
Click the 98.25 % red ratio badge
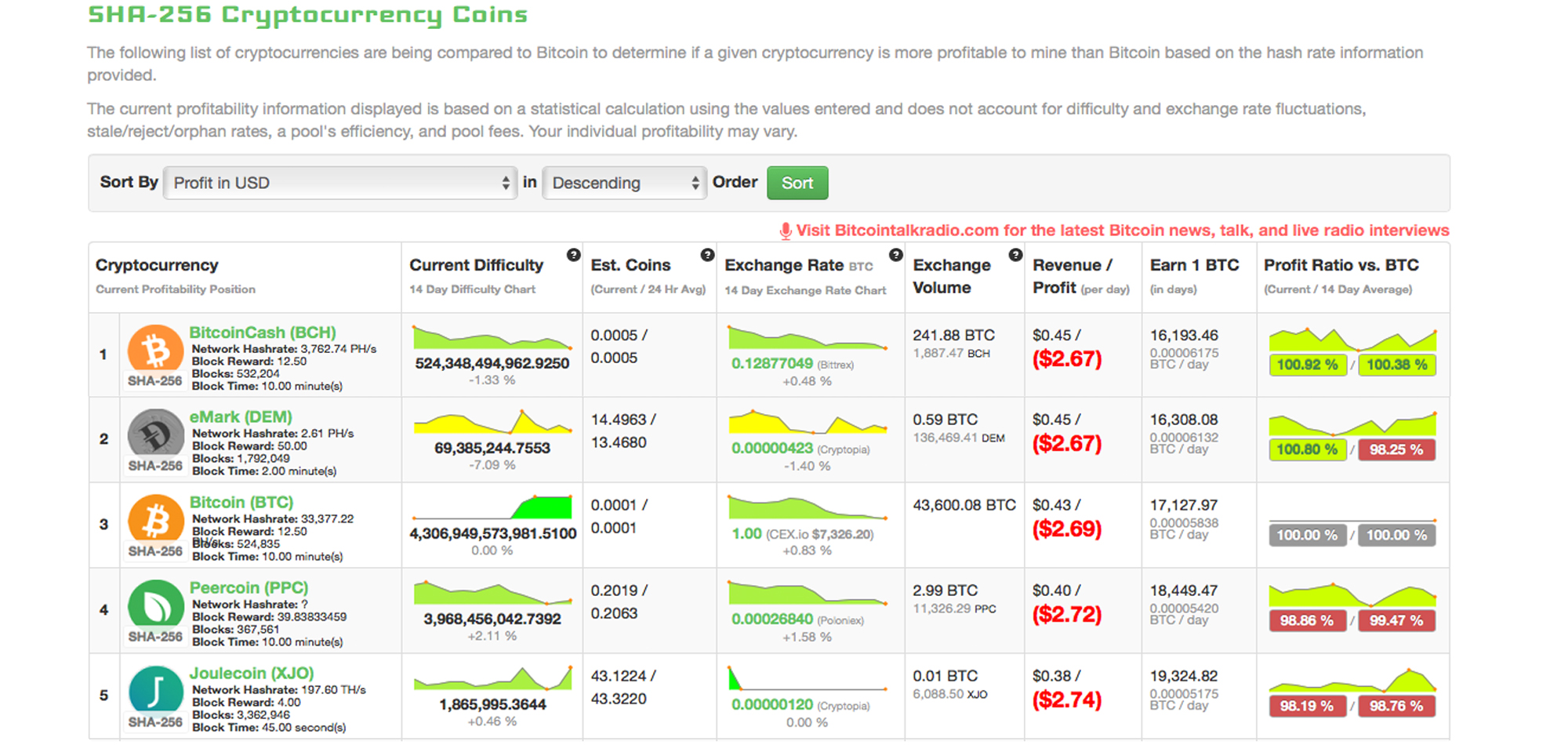pos(1397,449)
